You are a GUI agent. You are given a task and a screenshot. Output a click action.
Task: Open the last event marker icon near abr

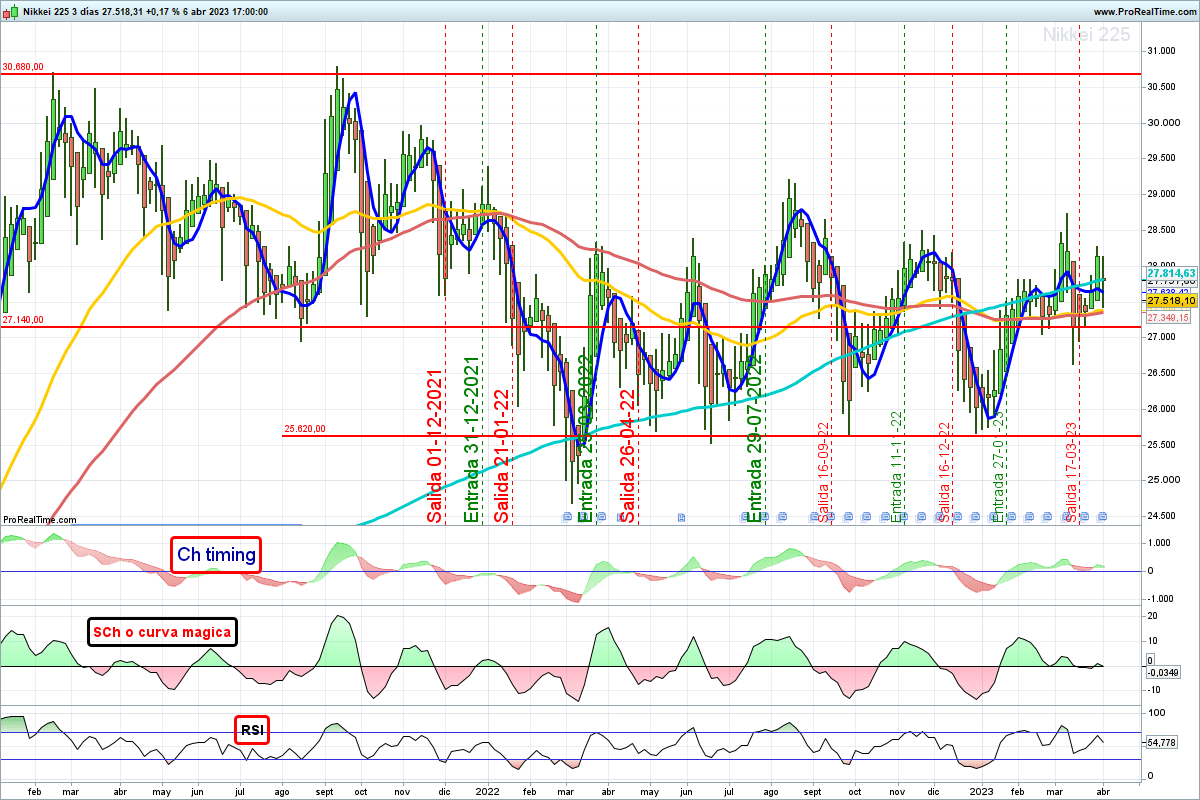tap(1104, 517)
